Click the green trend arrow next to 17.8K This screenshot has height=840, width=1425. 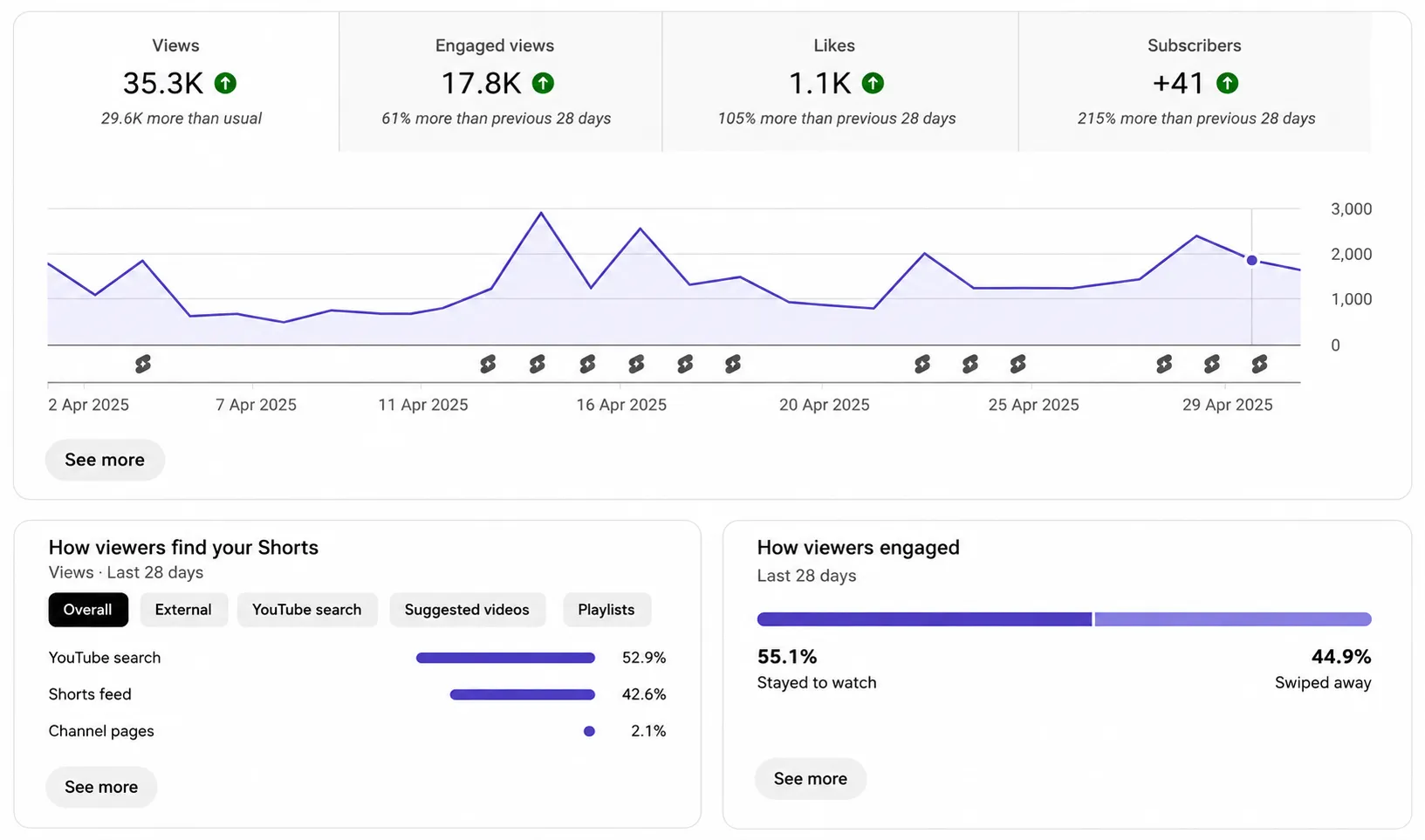pyautogui.click(x=543, y=83)
